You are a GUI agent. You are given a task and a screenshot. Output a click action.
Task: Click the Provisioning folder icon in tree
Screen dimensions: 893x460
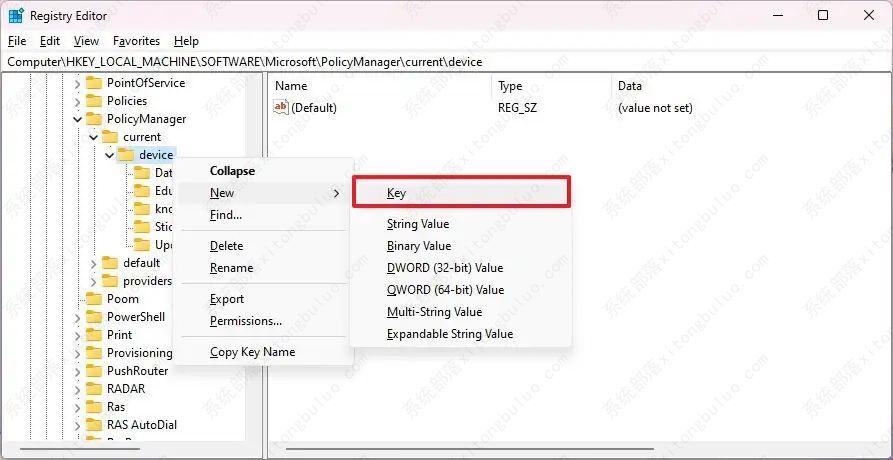point(94,353)
